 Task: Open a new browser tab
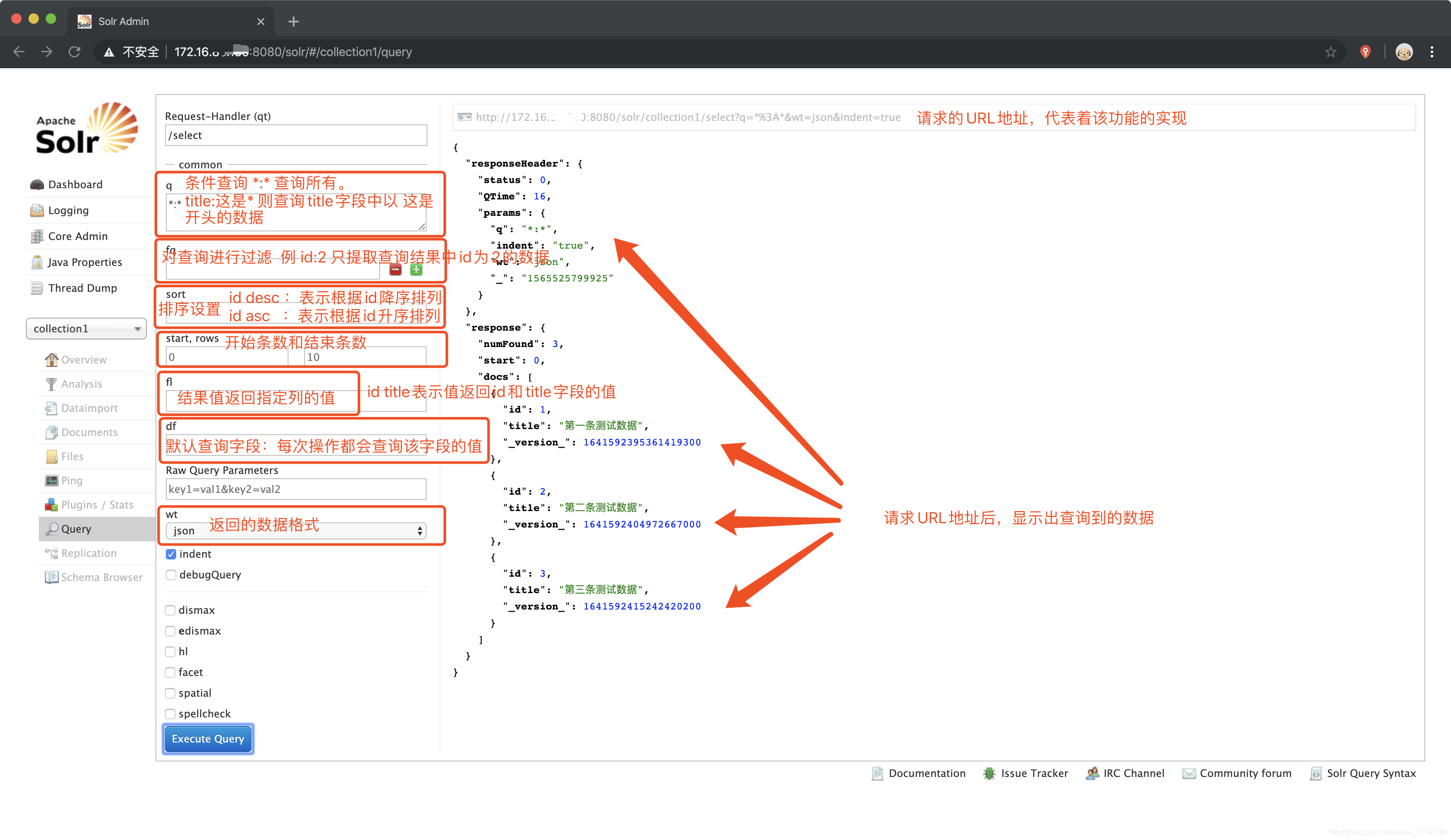tap(294, 22)
